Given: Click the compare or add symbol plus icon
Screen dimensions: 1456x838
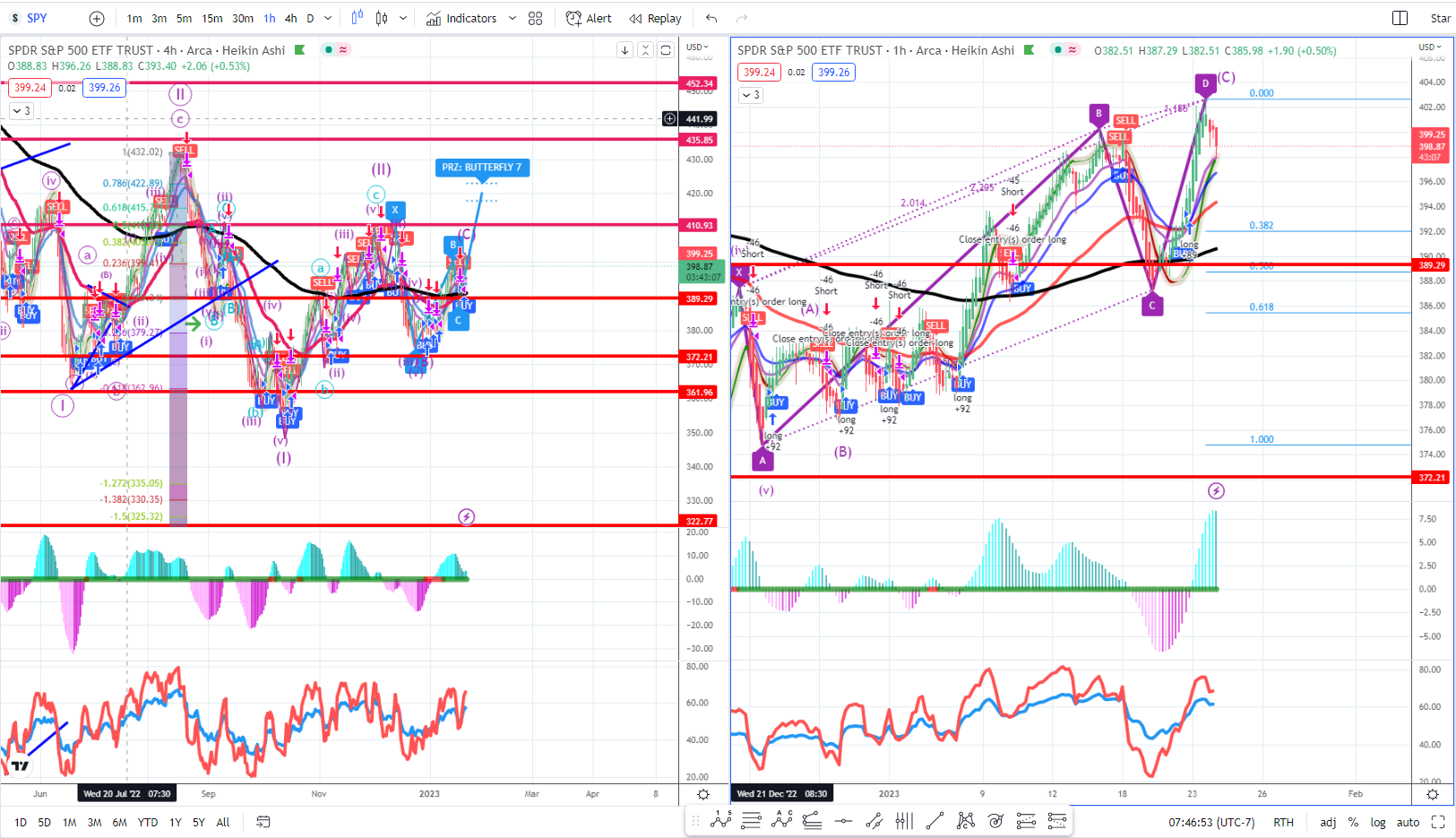Looking at the screenshot, I should pyautogui.click(x=97, y=18).
